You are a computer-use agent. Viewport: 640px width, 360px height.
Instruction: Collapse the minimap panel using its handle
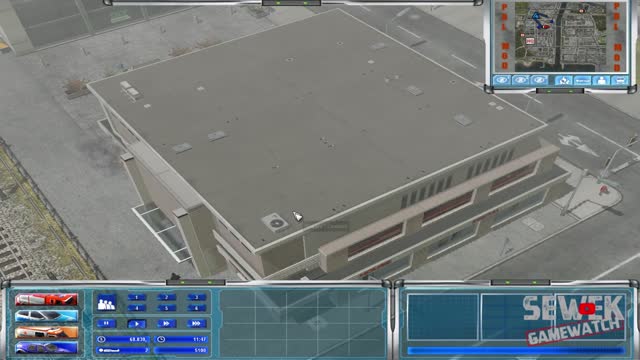tap(560, 91)
